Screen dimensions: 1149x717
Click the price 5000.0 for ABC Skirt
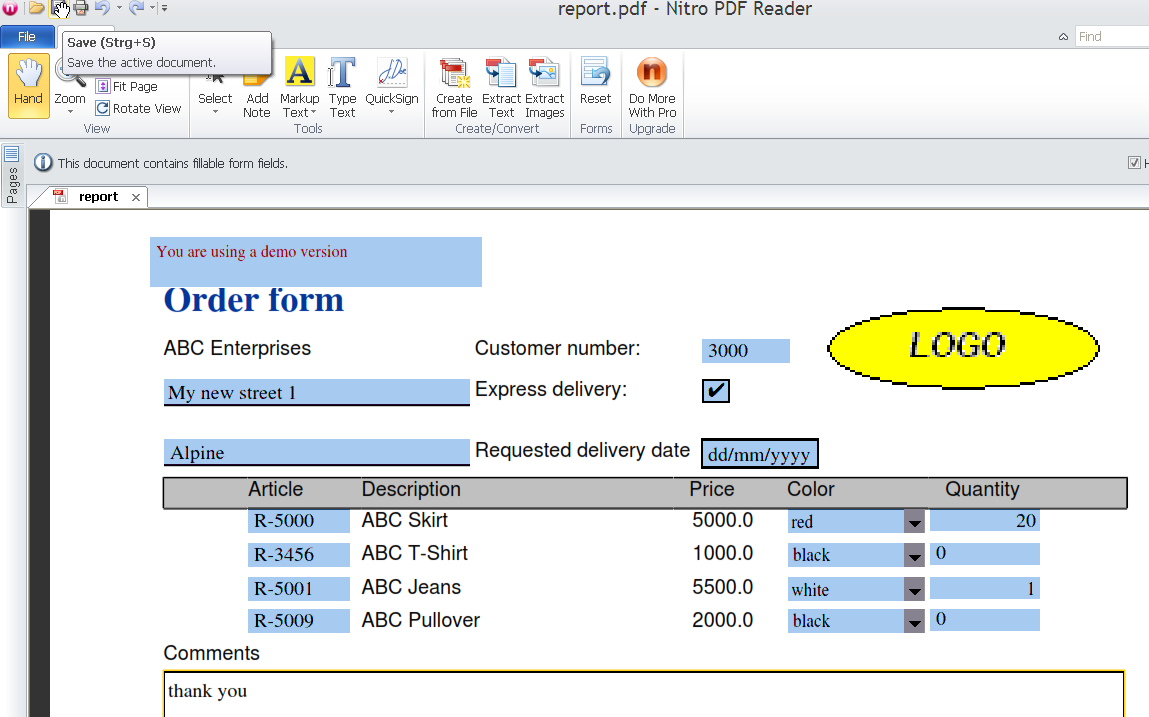(723, 520)
